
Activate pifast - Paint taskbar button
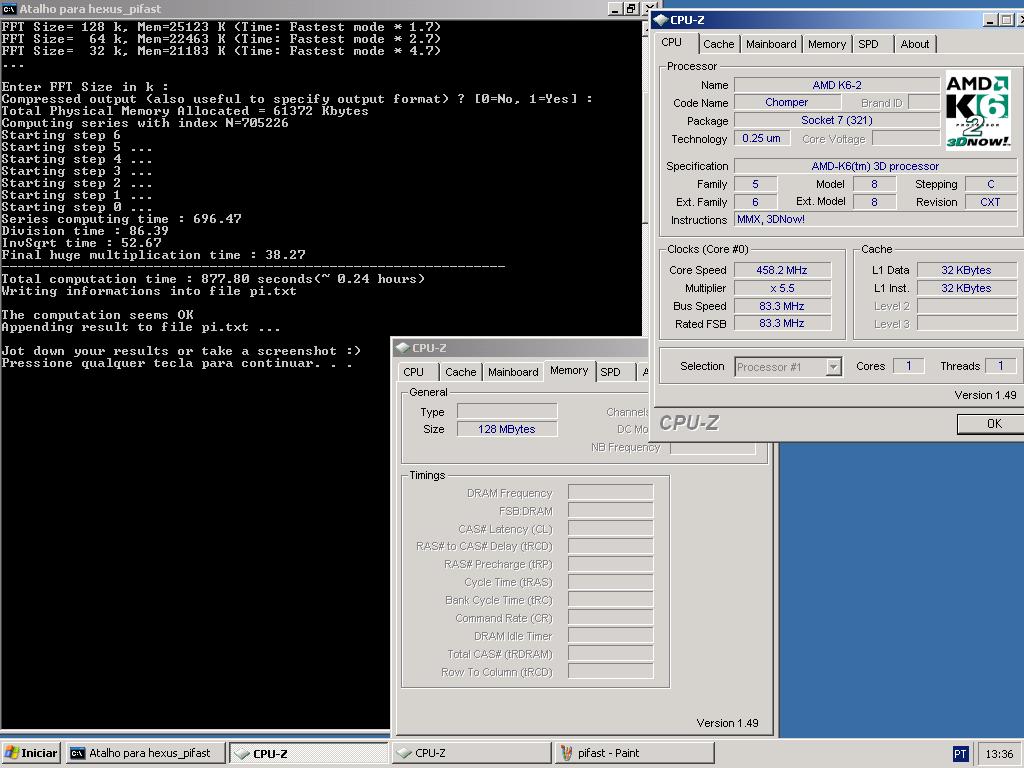click(x=634, y=753)
